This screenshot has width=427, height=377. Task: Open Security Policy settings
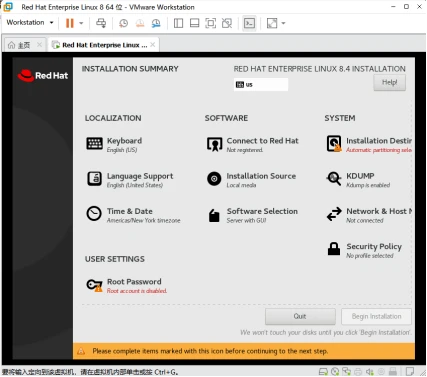(364, 250)
